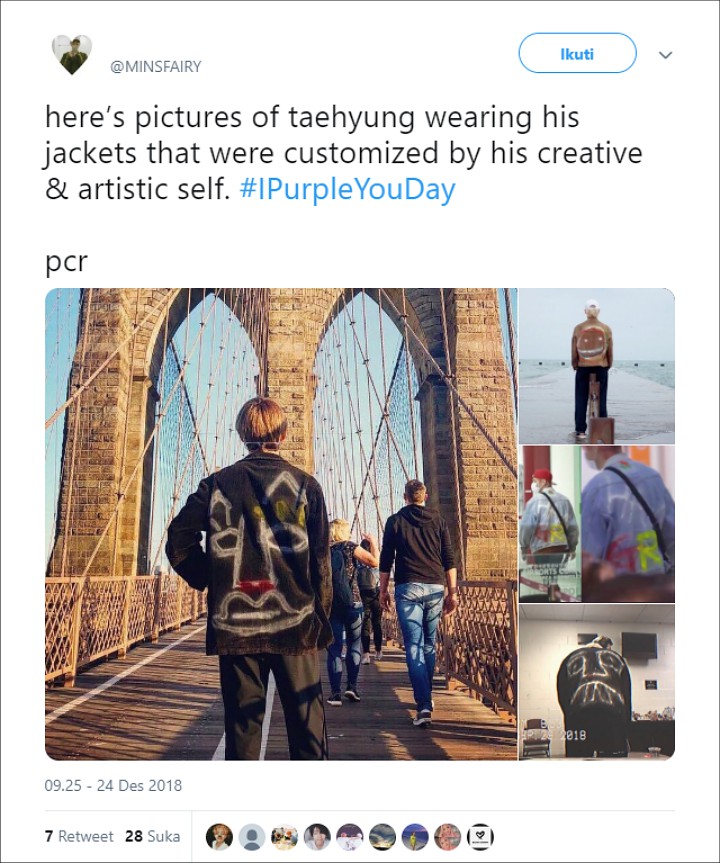Click the pink-toned liker avatar
720x863 pixels.
pyautogui.click(x=448, y=837)
